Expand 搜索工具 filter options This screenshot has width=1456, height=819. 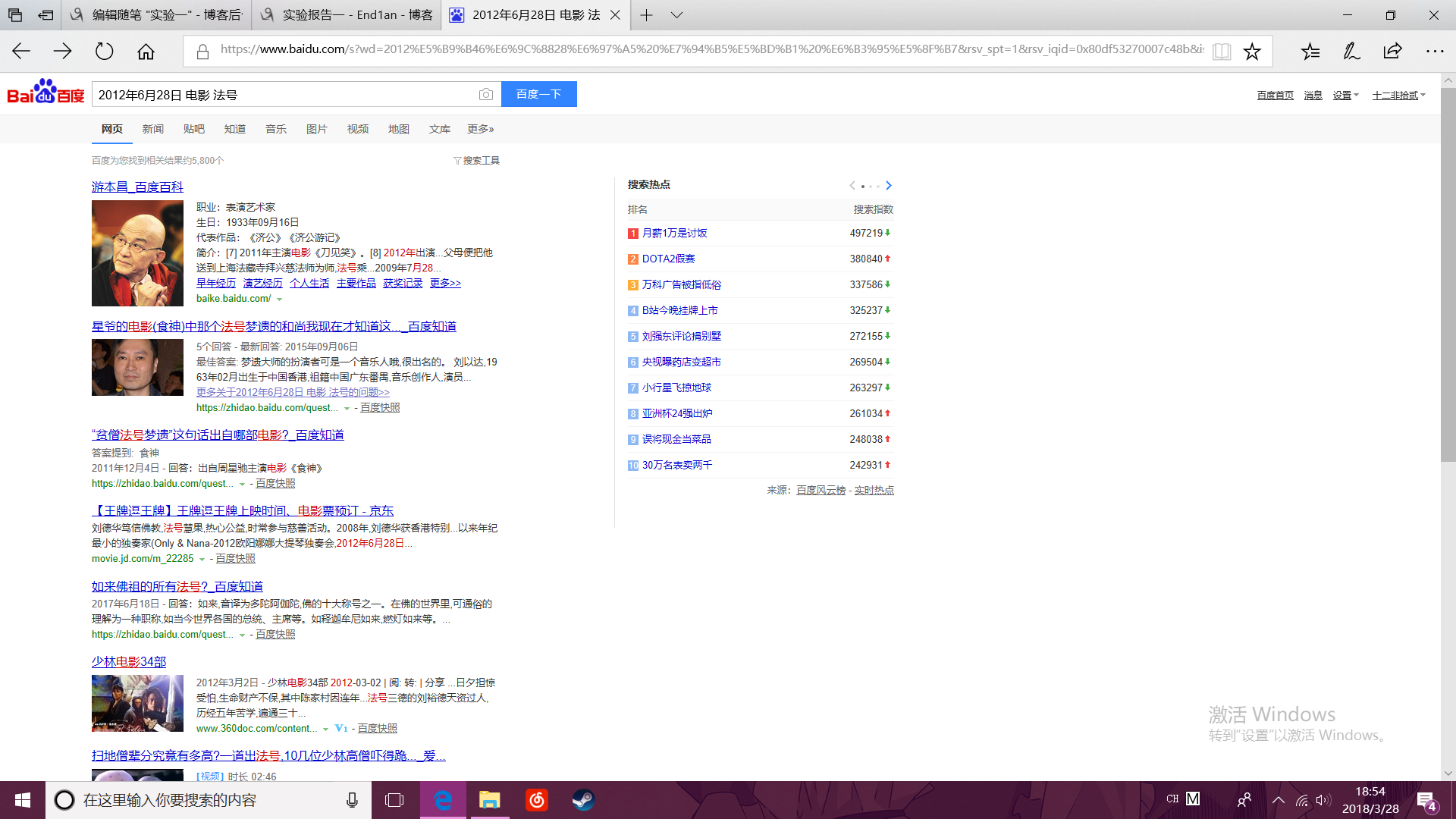pyautogui.click(x=477, y=160)
